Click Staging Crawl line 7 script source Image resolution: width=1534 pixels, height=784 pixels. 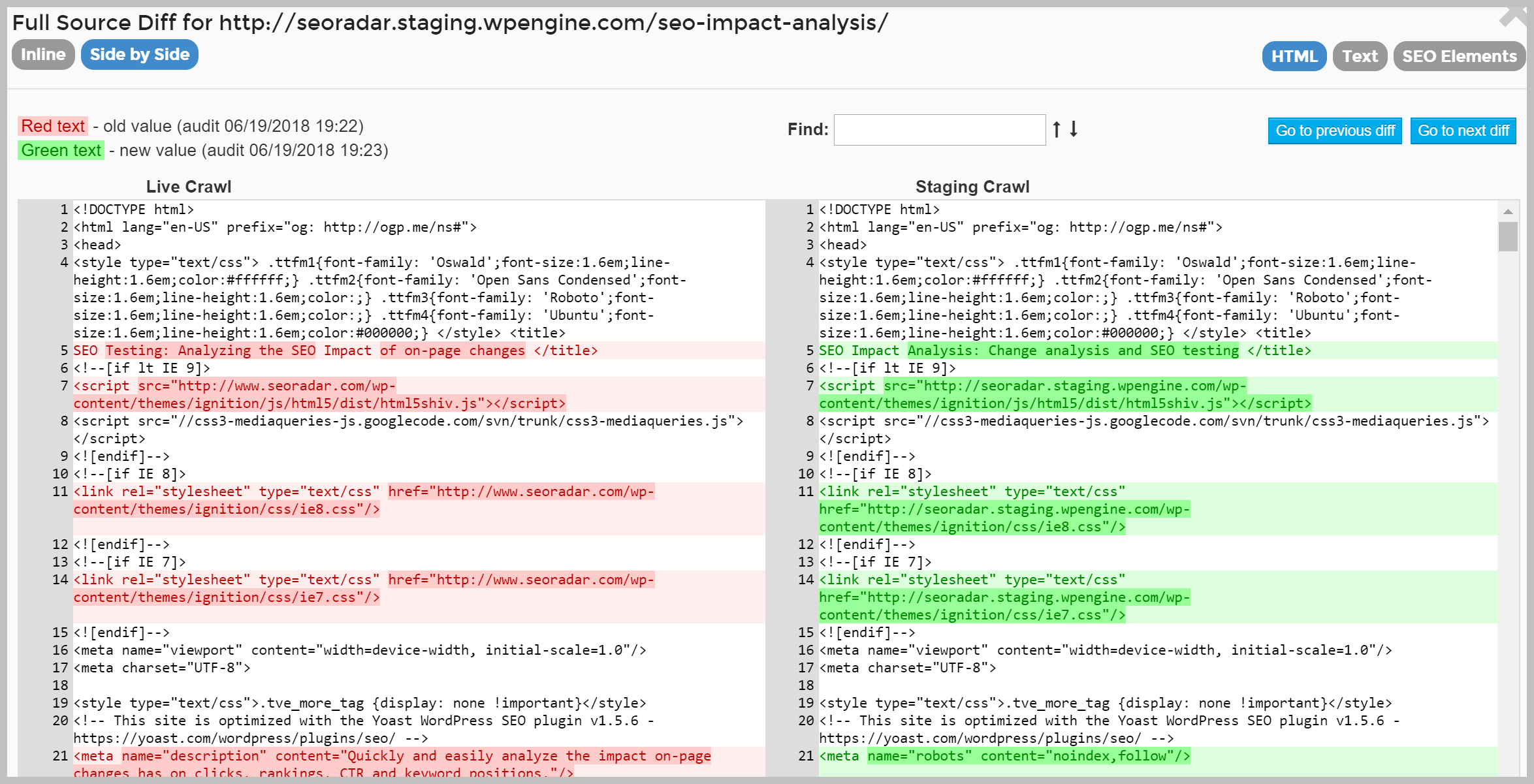(x=1065, y=394)
